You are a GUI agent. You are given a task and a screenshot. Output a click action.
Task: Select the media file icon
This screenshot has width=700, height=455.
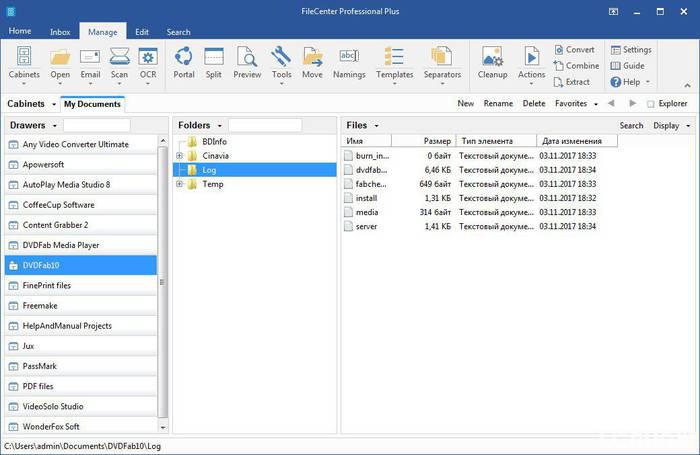click(348, 213)
